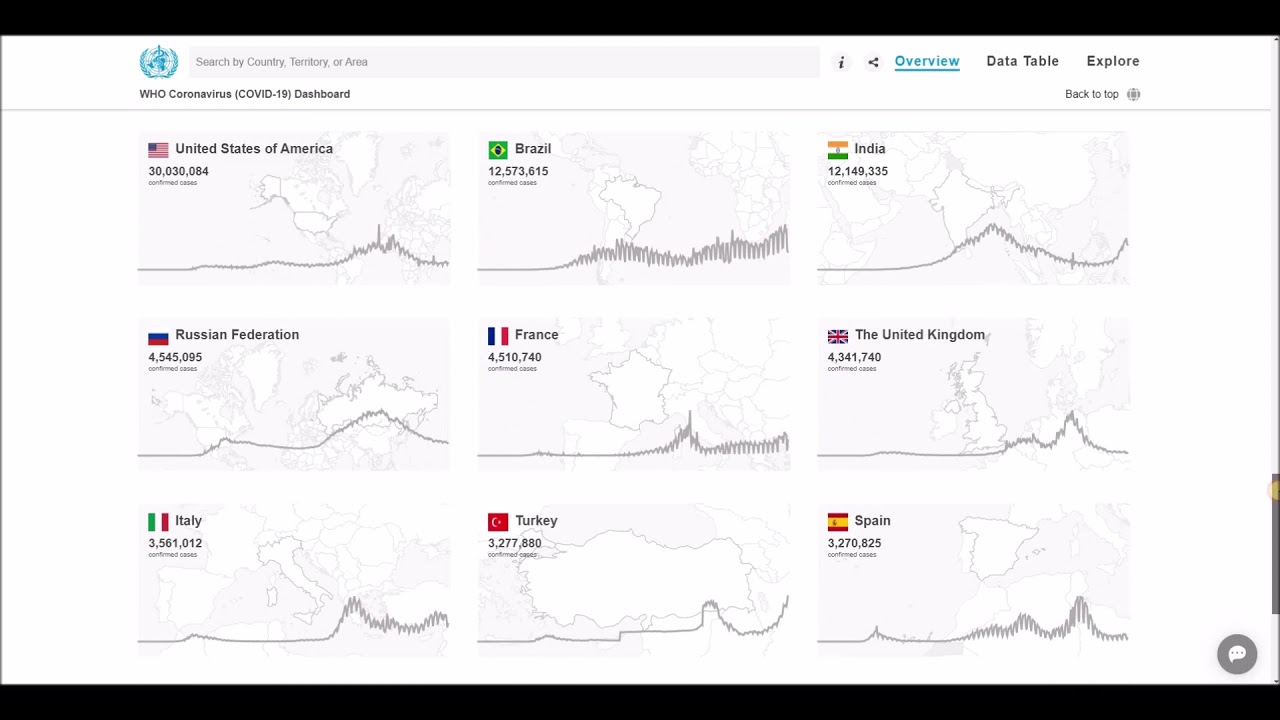This screenshot has height=720, width=1280.
Task: Click the 4,510,740 confirmed cases figure
Action: pyautogui.click(x=515, y=358)
